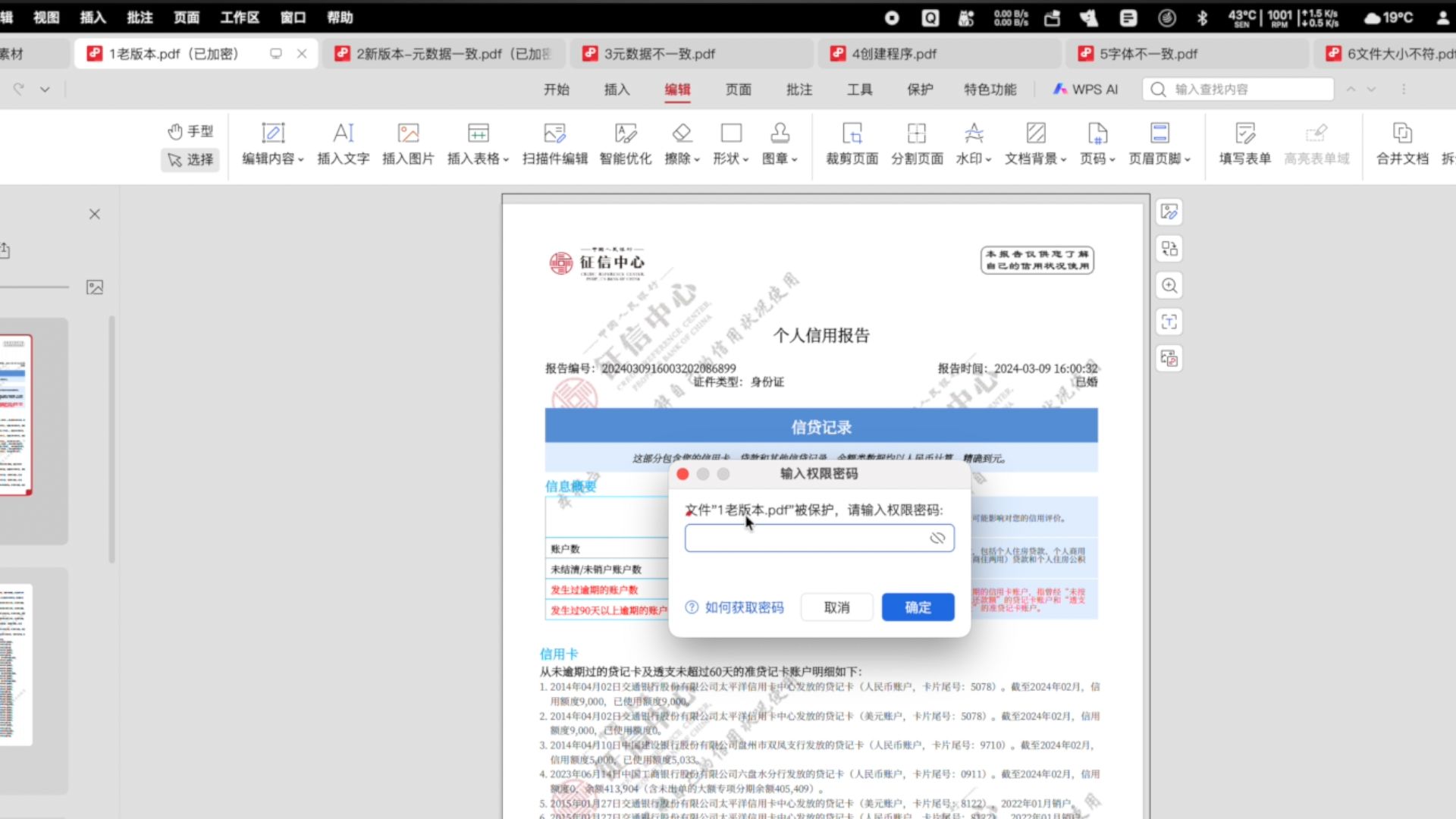The height and width of the screenshot is (819, 1456).
Task: Click the convert icon on right sidebar
Action: [1169, 249]
